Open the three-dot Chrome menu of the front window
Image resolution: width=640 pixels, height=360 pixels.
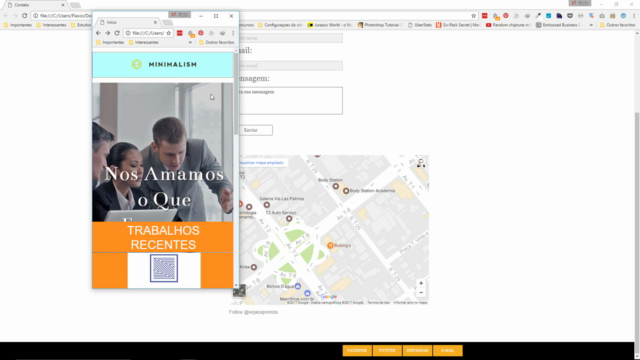233,33
